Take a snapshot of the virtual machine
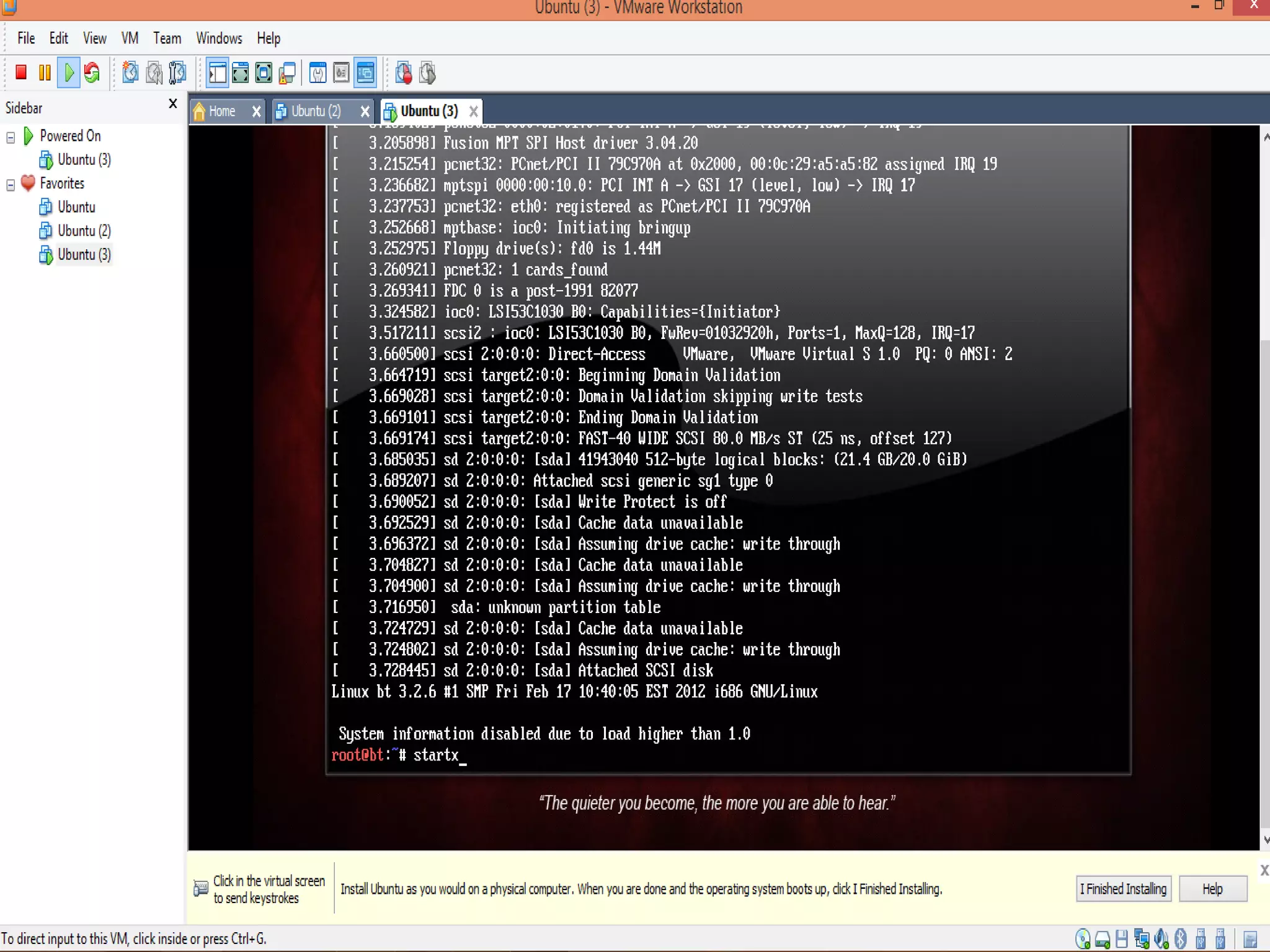The width and height of the screenshot is (1270, 952). click(130, 73)
